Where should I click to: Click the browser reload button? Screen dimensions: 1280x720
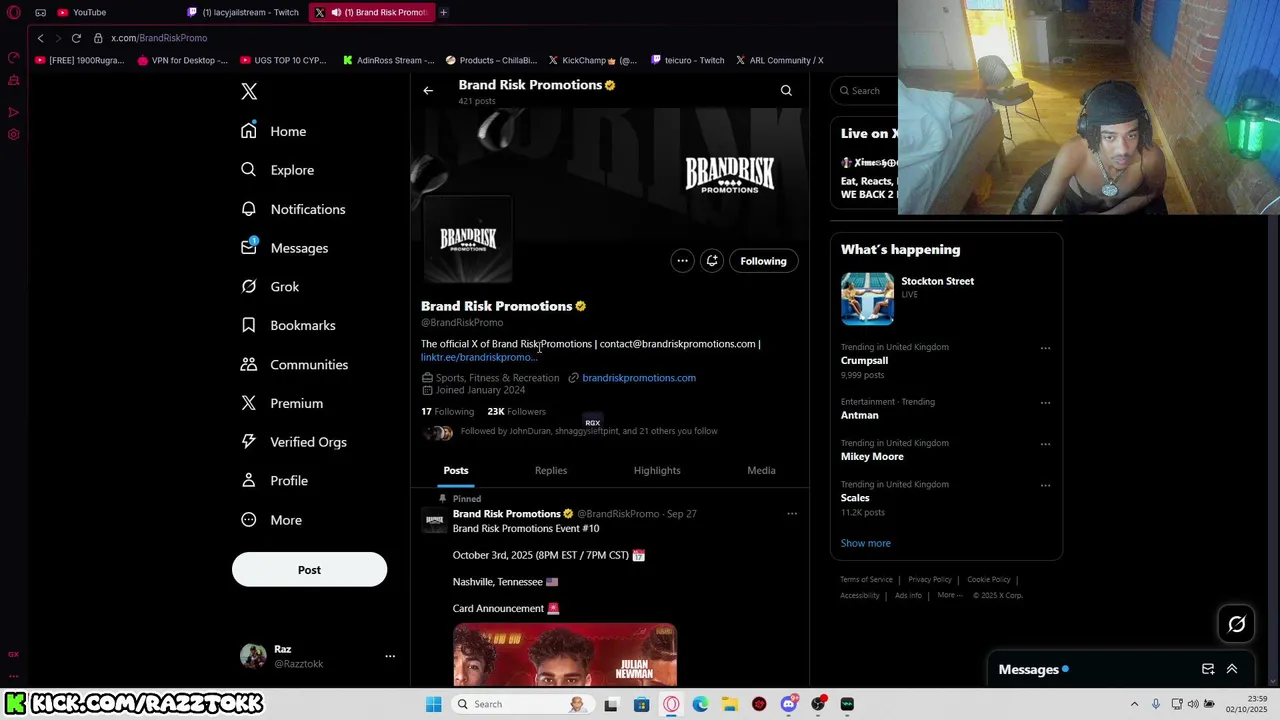(76, 38)
